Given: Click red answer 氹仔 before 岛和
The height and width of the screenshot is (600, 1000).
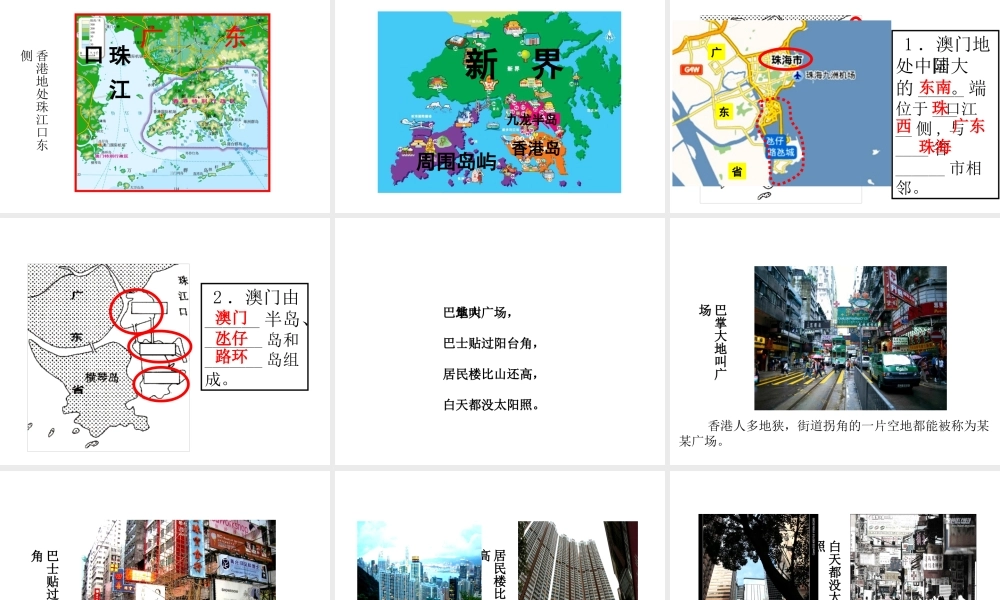Looking at the screenshot, I should click(231, 338).
